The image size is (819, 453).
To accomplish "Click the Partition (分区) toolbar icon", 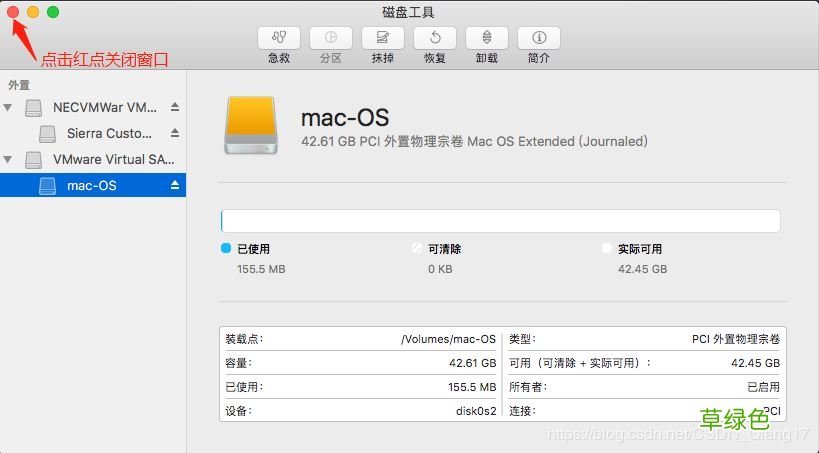I will (x=331, y=38).
